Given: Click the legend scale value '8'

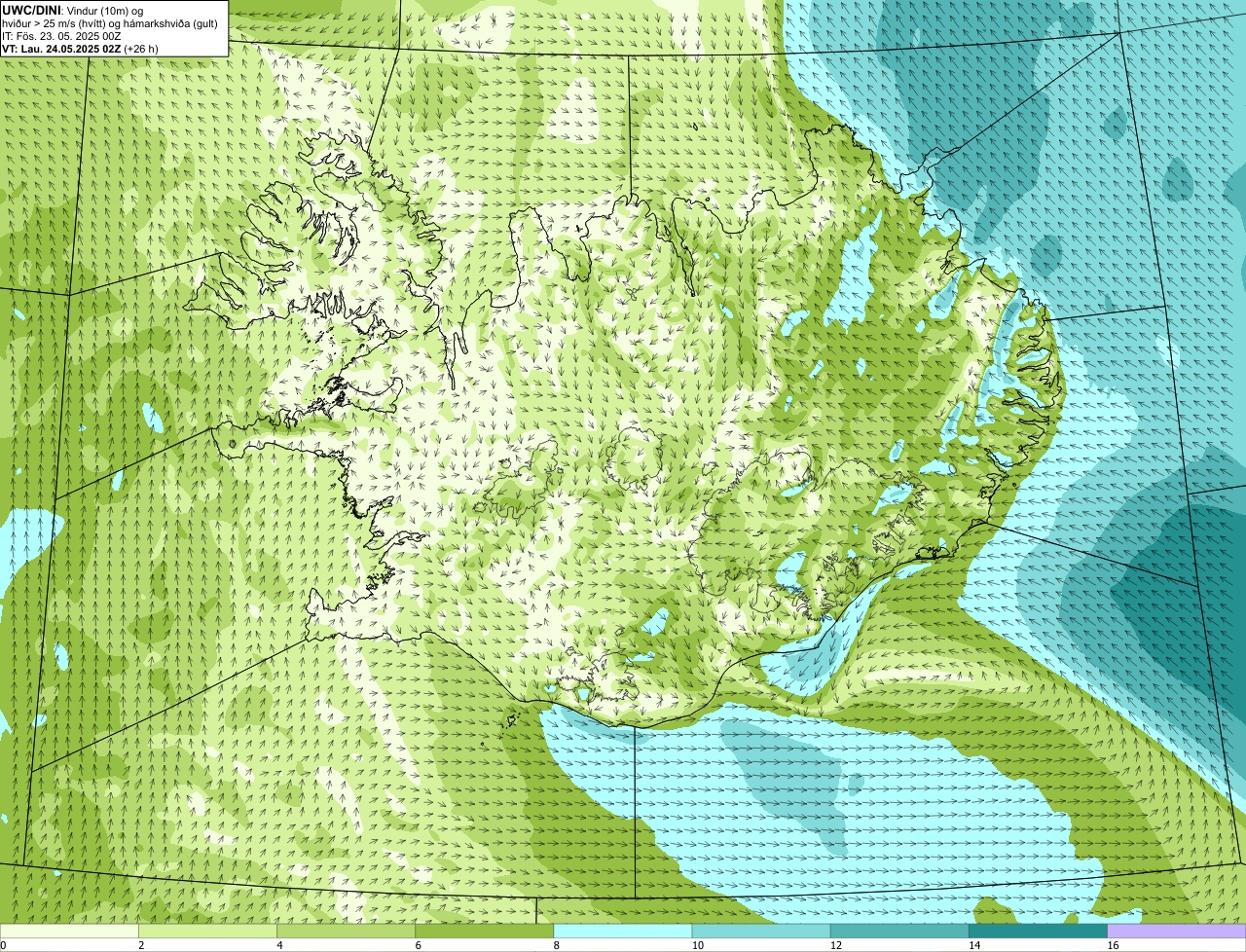Looking at the screenshot, I should point(557,945).
